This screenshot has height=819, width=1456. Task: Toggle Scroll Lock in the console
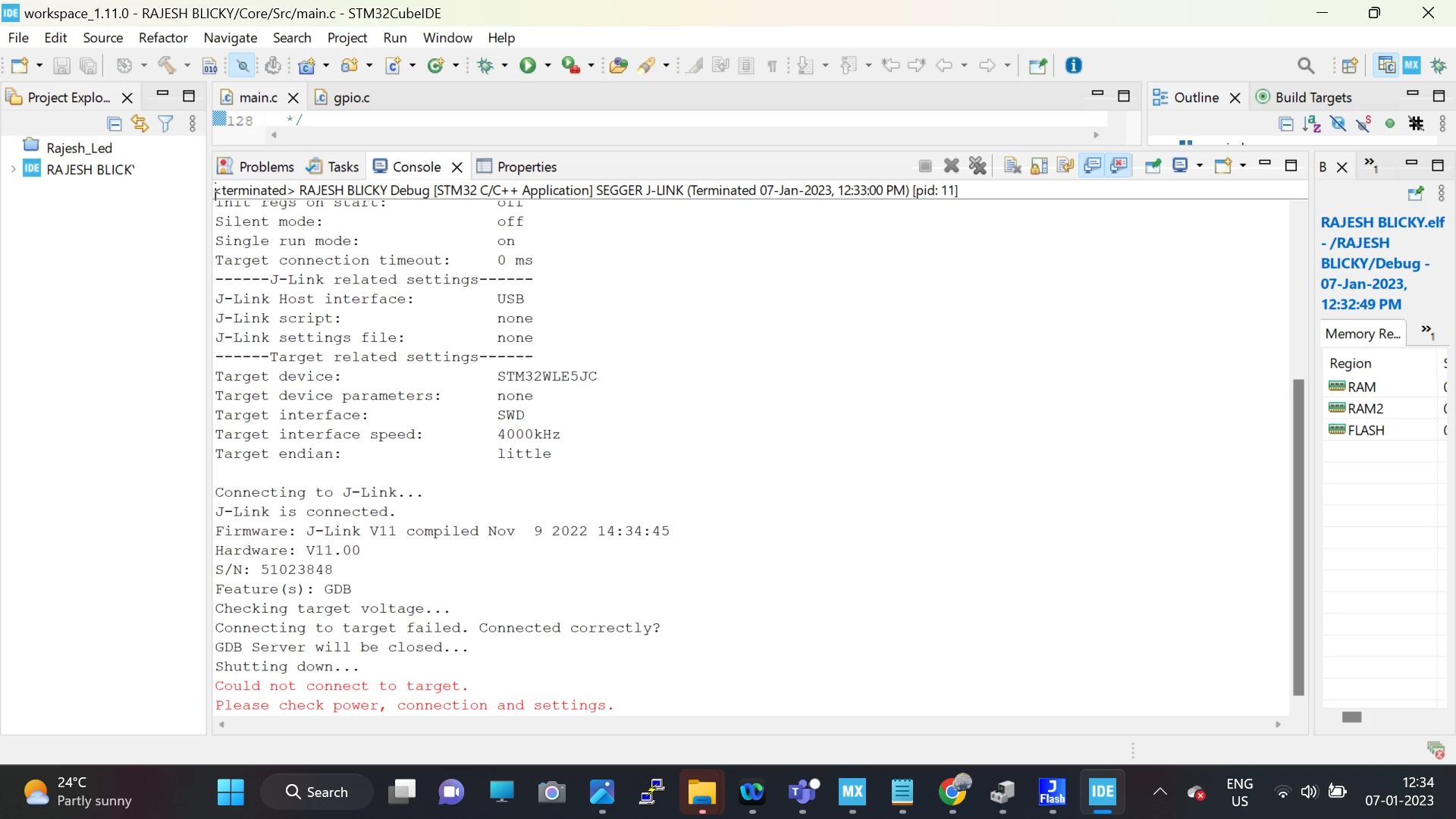(1039, 166)
